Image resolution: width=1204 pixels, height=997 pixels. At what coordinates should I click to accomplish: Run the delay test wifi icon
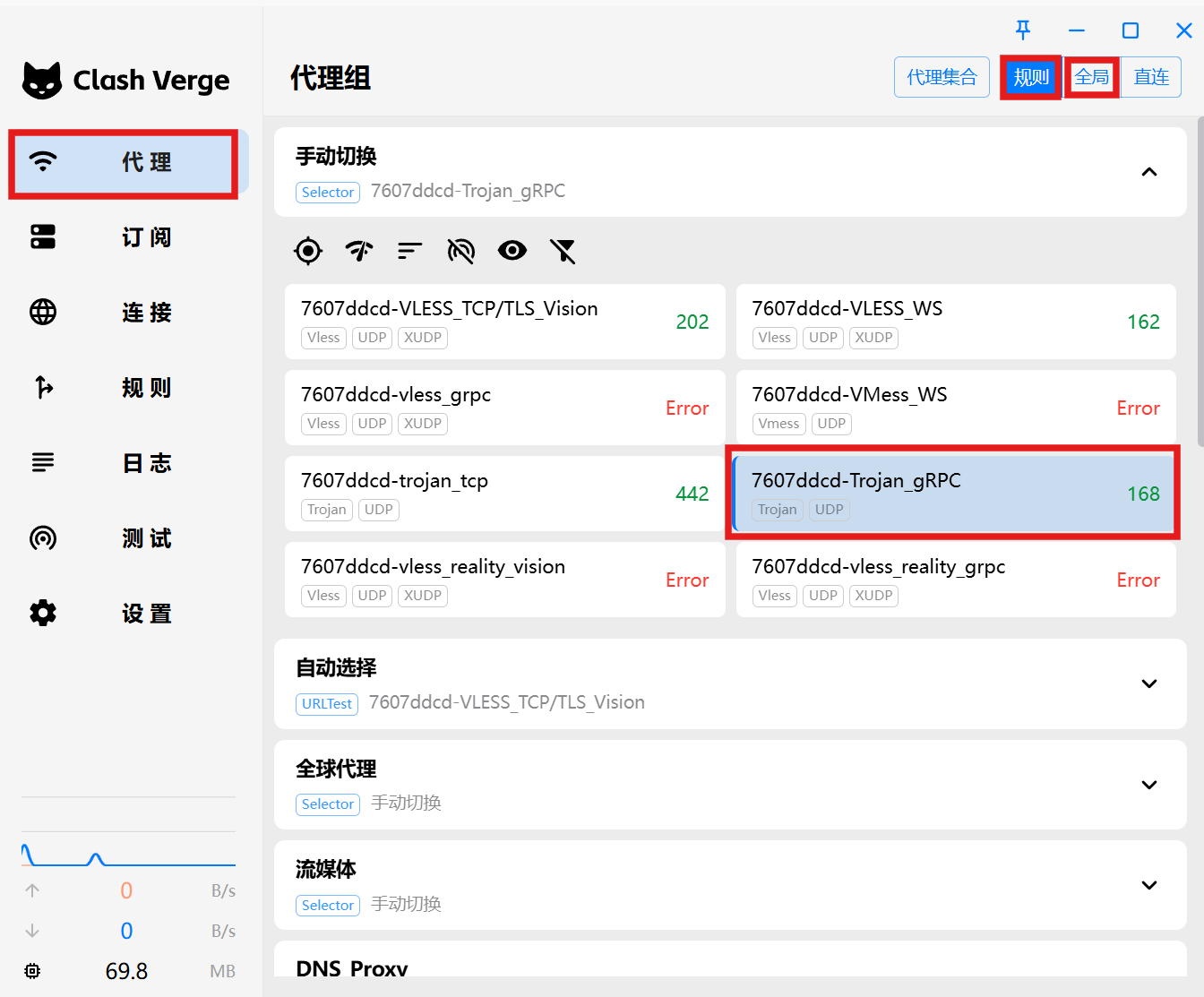(359, 251)
